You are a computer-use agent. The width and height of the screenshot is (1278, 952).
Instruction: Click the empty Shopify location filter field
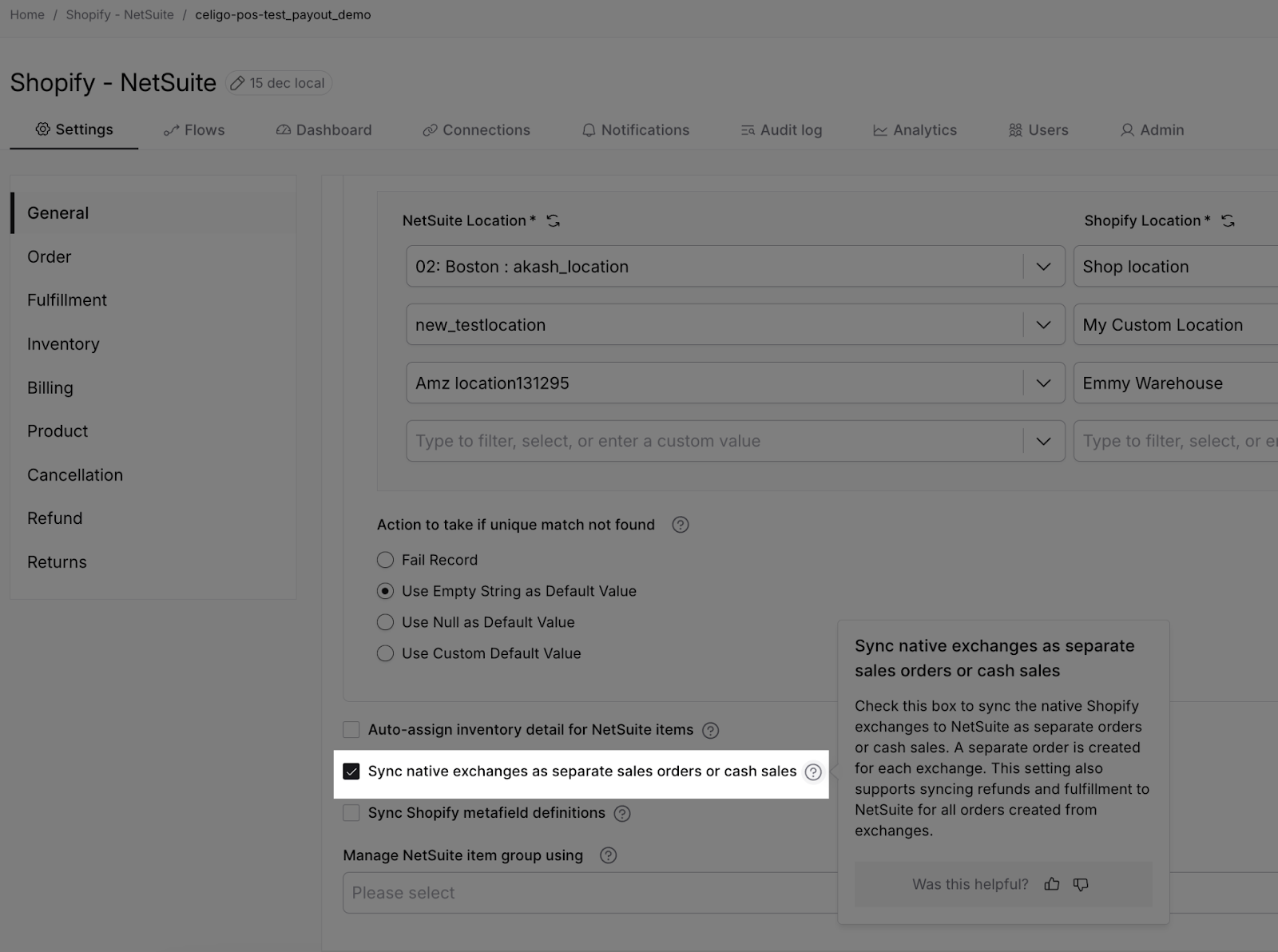pyautogui.click(x=1176, y=441)
